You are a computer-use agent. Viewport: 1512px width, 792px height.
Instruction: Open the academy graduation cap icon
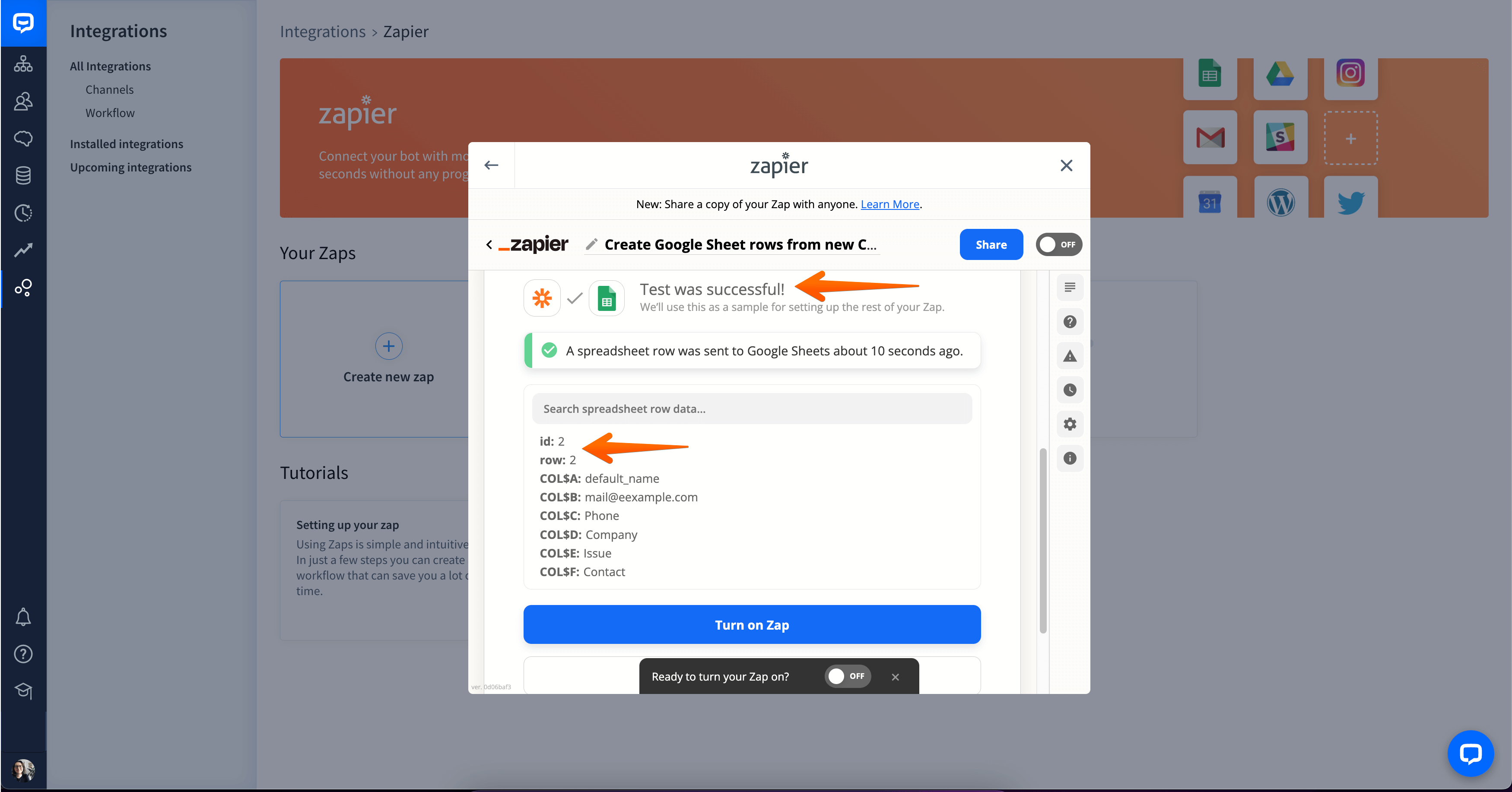coord(23,691)
